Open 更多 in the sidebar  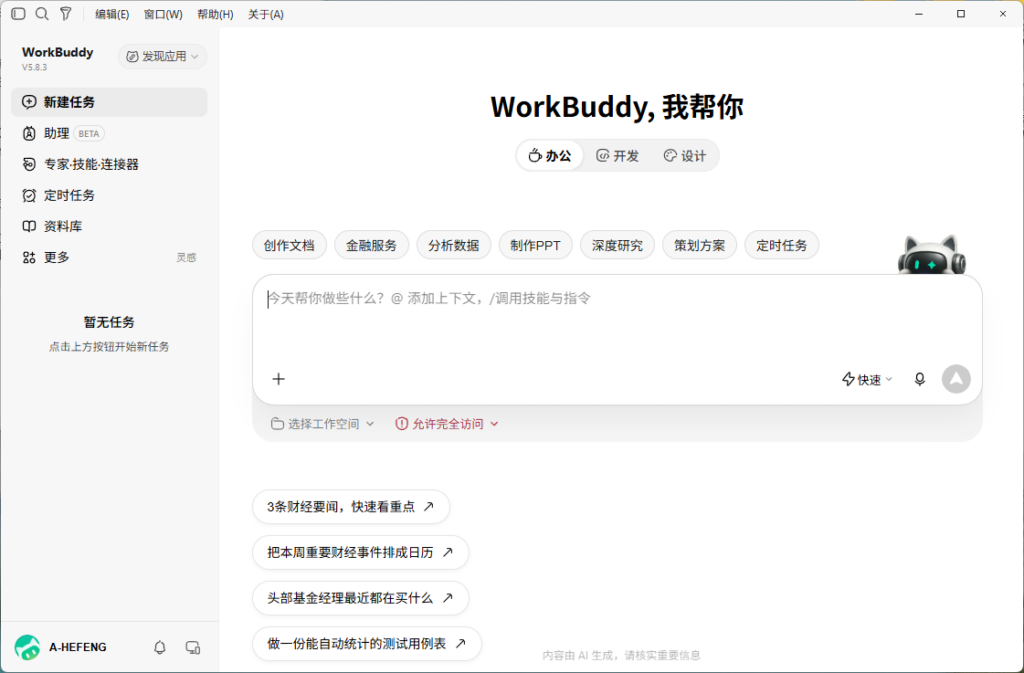(x=109, y=257)
